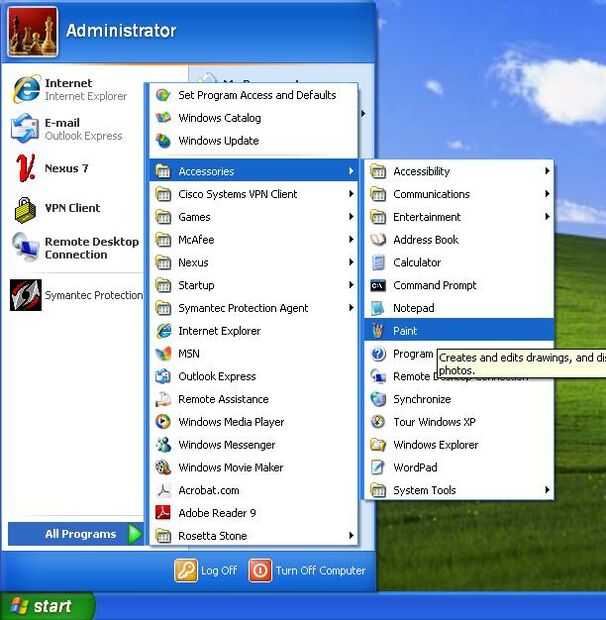Open the VPN Client padlock icon

[25, 210]
